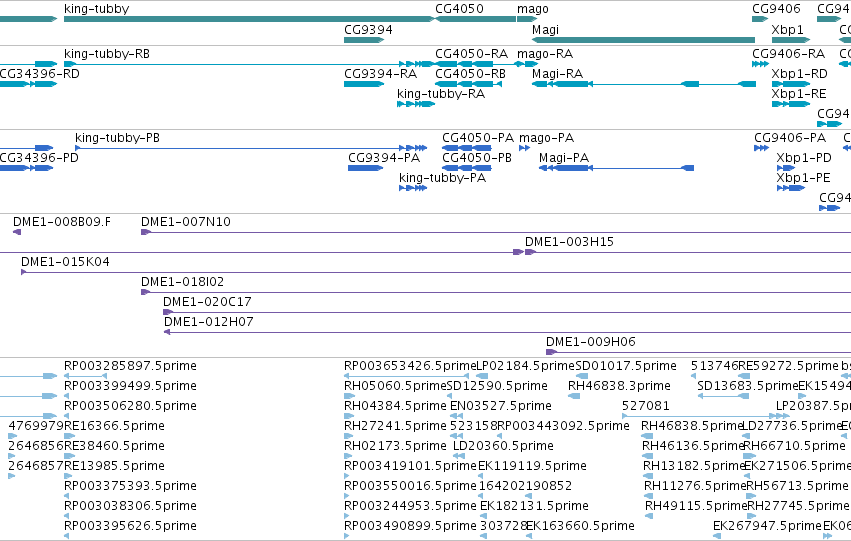The height and width of the screenshot is (541, 851).
Task: Click the mago-RA transcript label
Action: (545, 54)
